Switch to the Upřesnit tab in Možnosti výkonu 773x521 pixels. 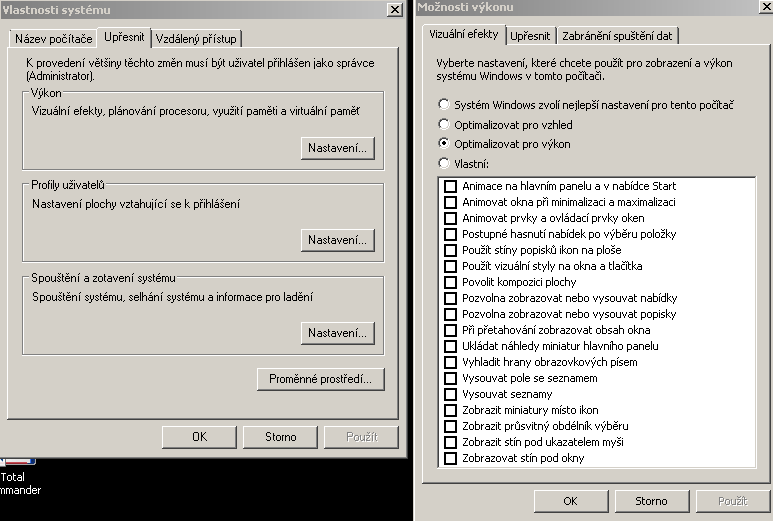(530, 36)
